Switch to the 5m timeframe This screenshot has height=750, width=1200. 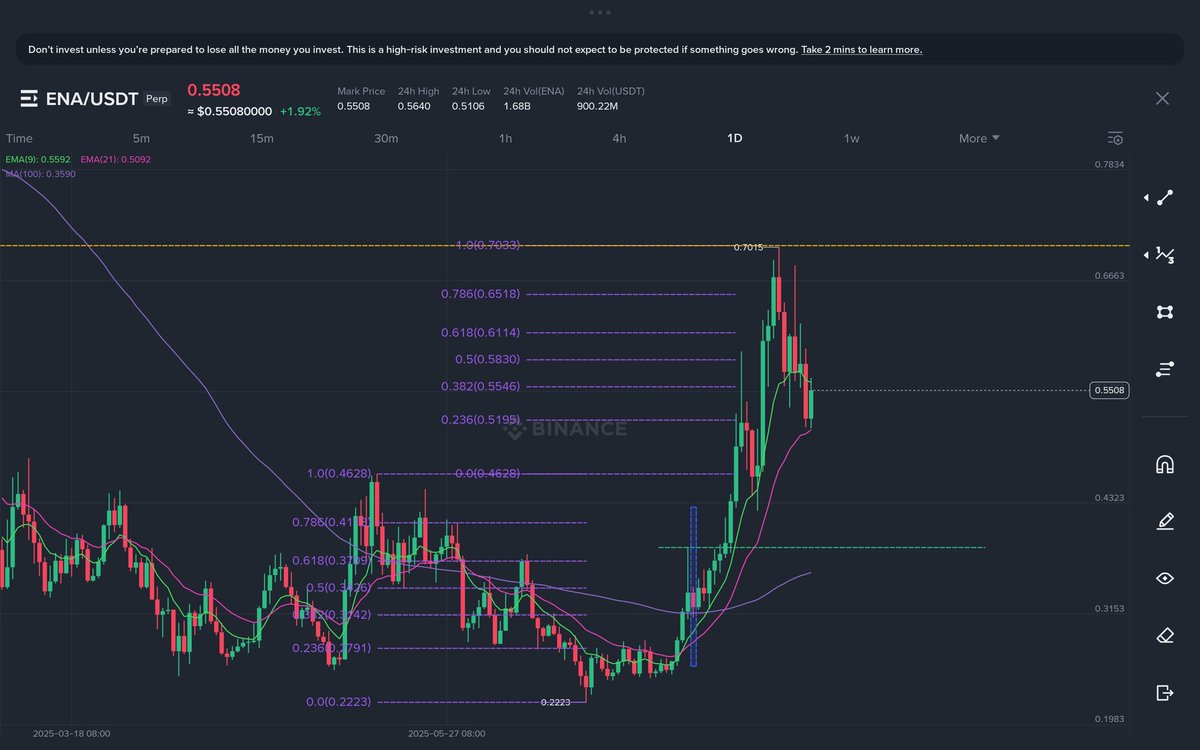coord(141,138)
